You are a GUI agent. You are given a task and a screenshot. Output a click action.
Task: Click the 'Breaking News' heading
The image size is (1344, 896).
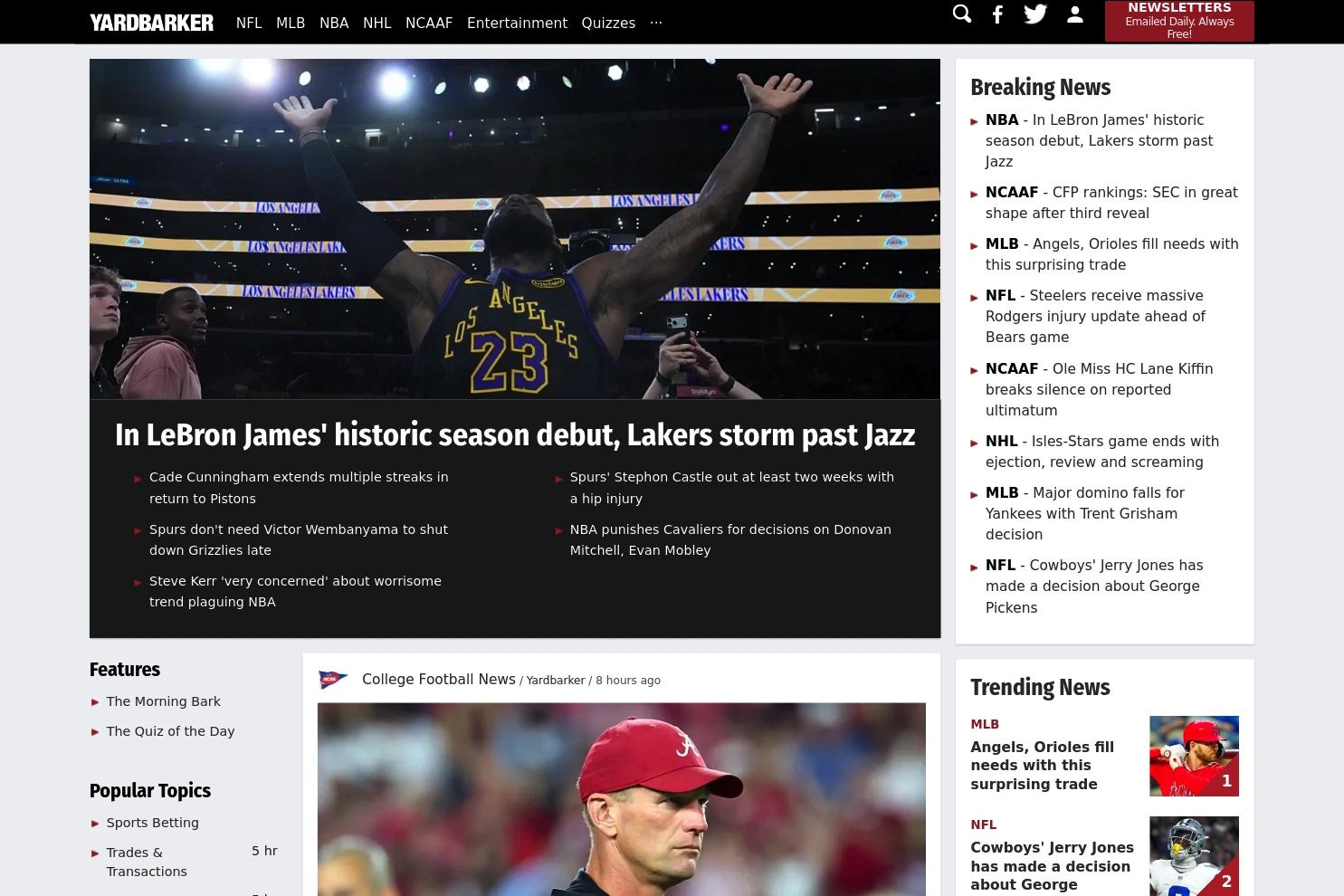pyautogui.click(x=1040, y=88)
